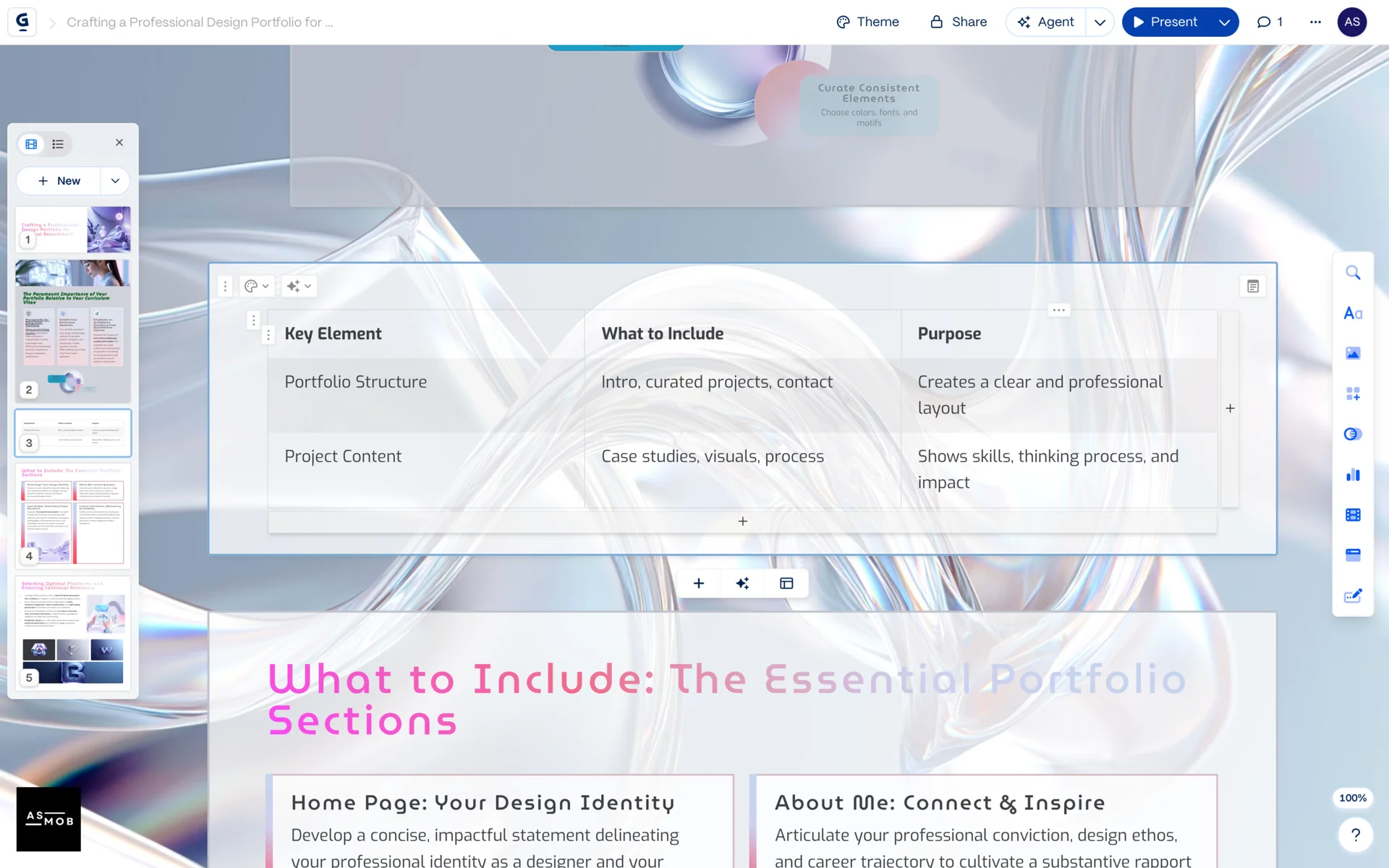Click the card notes icon
The image size is (1389, 868).
pos(1252,286)
